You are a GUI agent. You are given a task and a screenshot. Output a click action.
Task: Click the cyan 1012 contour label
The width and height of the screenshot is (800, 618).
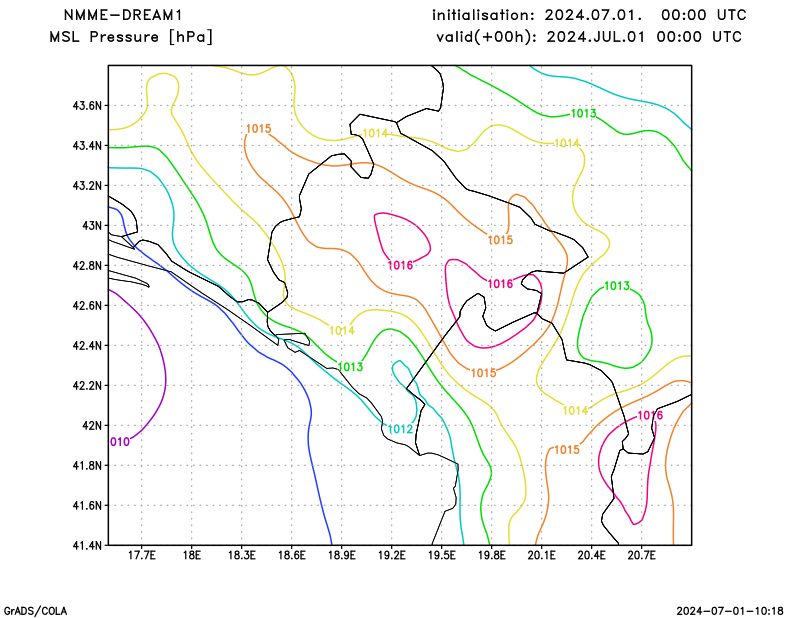click(x=400, y=429)
